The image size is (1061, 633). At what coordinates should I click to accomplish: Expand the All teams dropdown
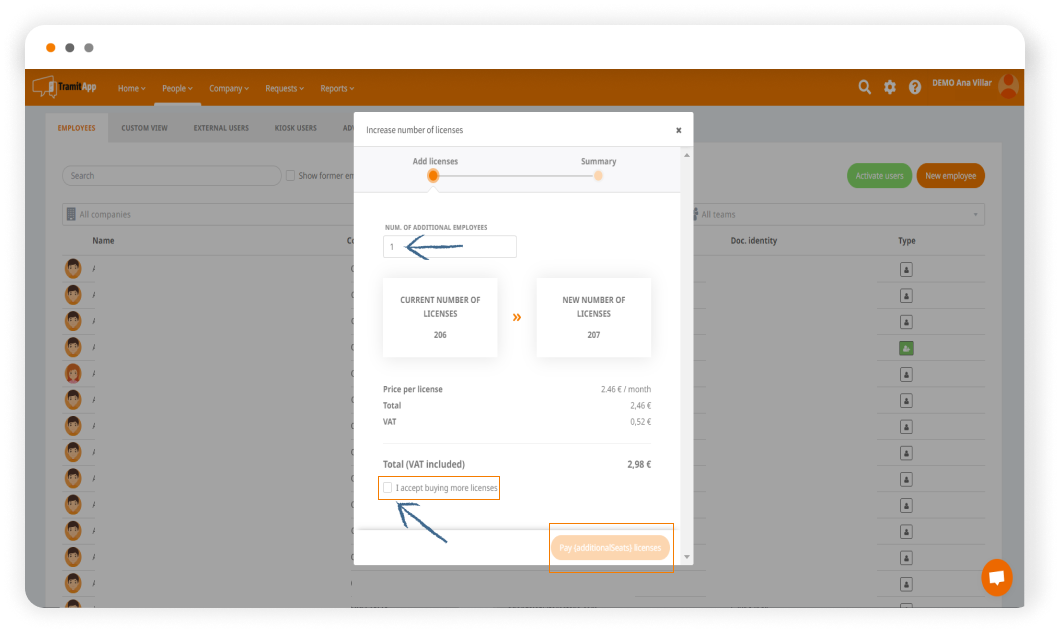[x=835, y=214]
